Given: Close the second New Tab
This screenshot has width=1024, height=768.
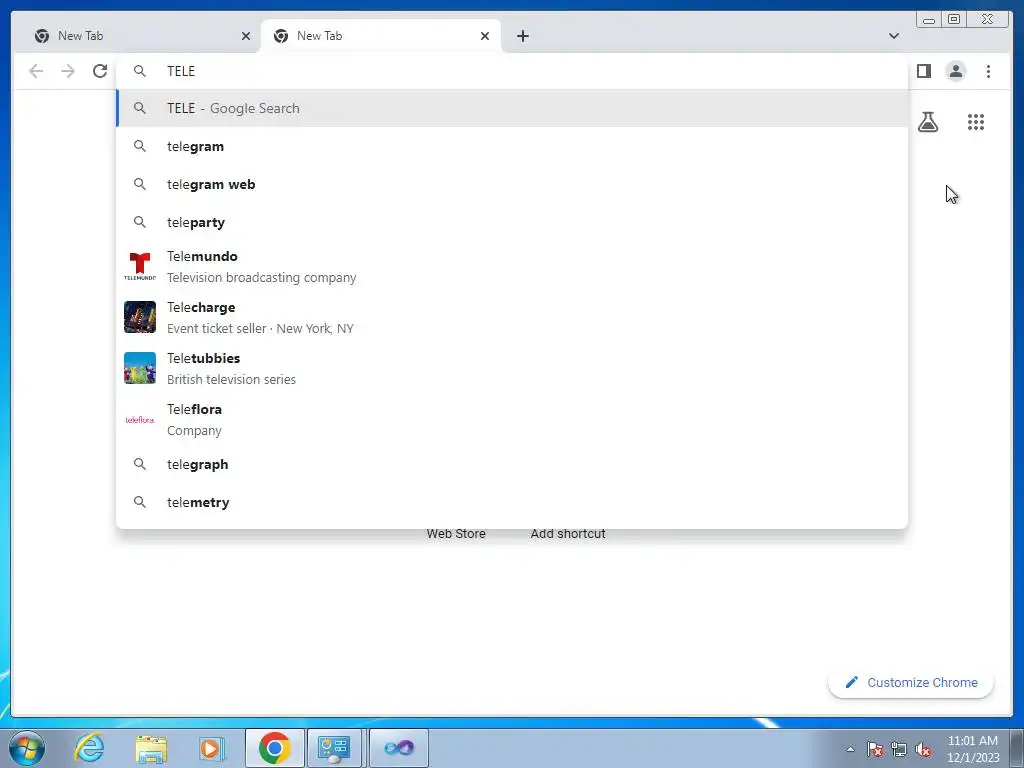Looking at the screenshot, I should 485,36.
